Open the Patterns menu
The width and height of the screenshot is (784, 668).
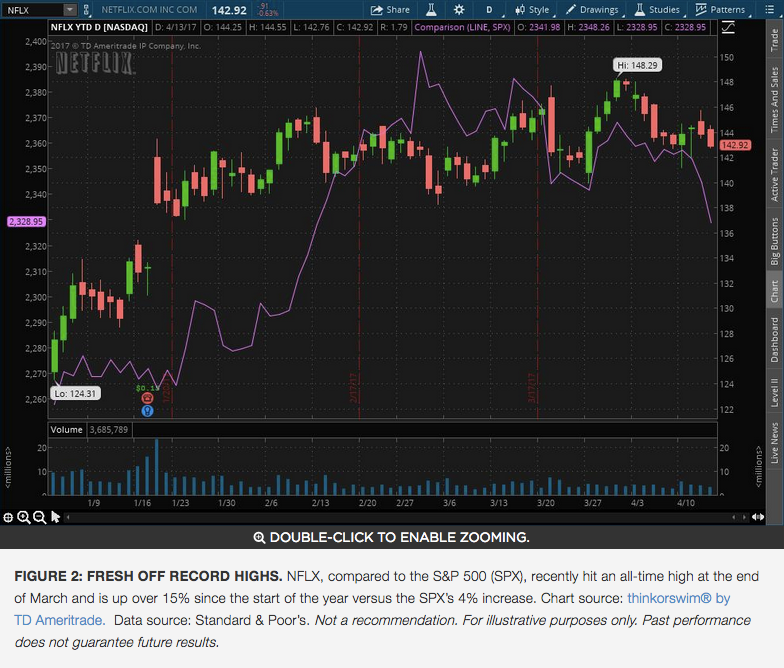720,10
